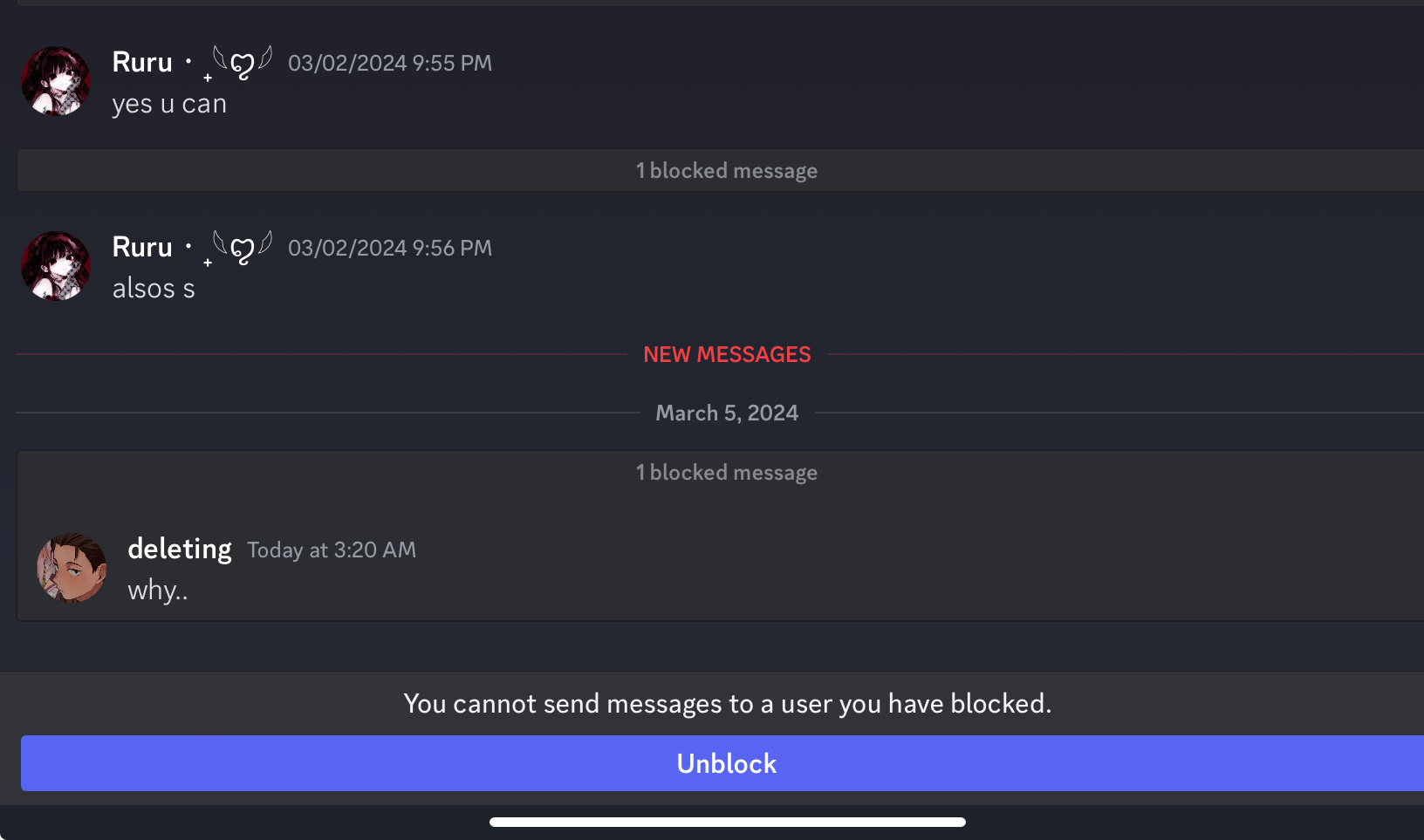Click the Ruru username in the 9:55 PM message
The height and width of the screenshot is (840, 1424).
click(x=142, y=63)
